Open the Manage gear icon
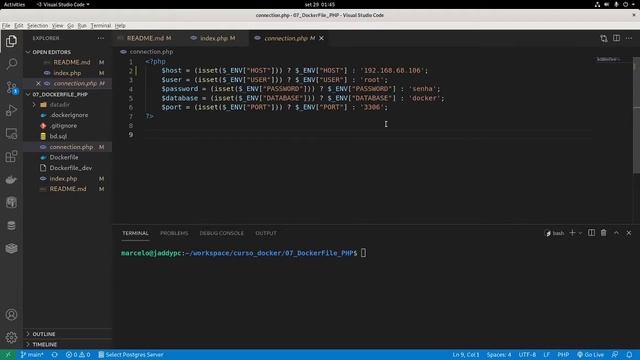 point(11,338)
